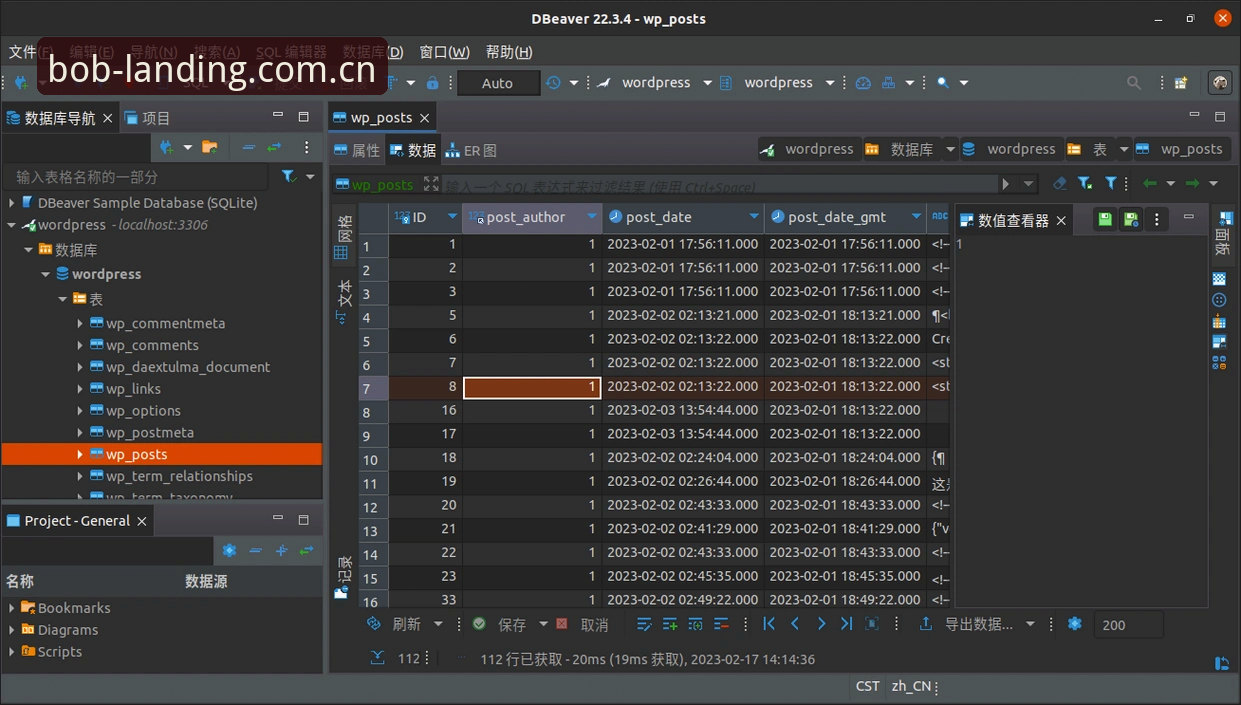Image resolution: width=1241 pixels, height=705 pixels.
Task: Open the post_date column filter dropdown arrow
Action: click(x=754, y=217)
